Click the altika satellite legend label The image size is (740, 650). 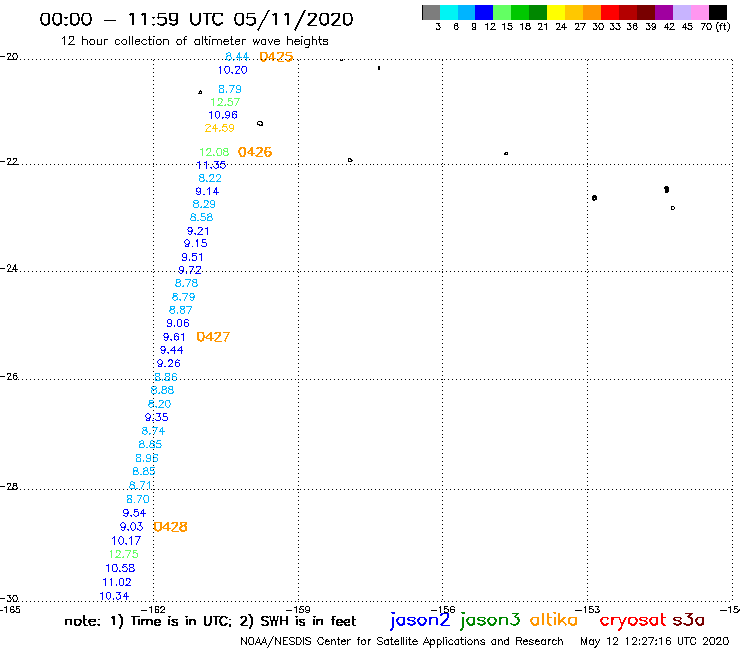[x=554, y=620]
